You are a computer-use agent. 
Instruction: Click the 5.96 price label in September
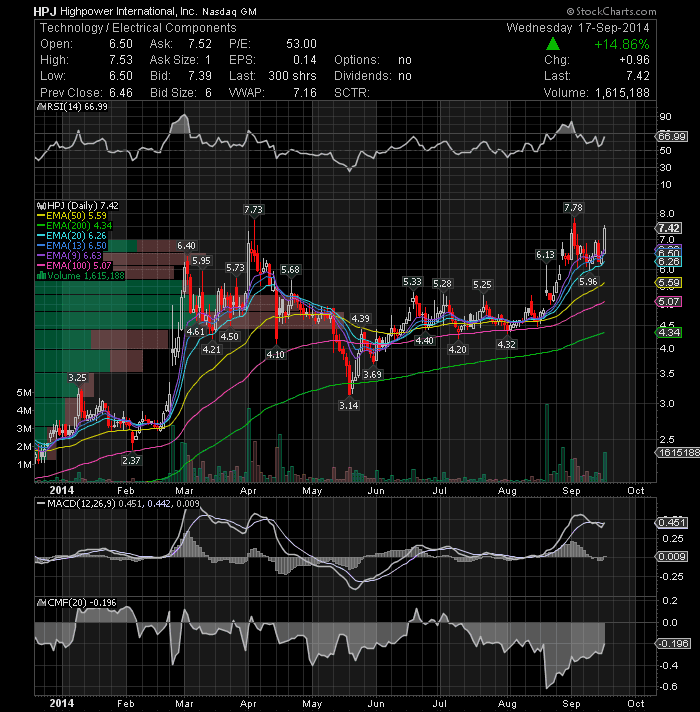pos(588,282)
